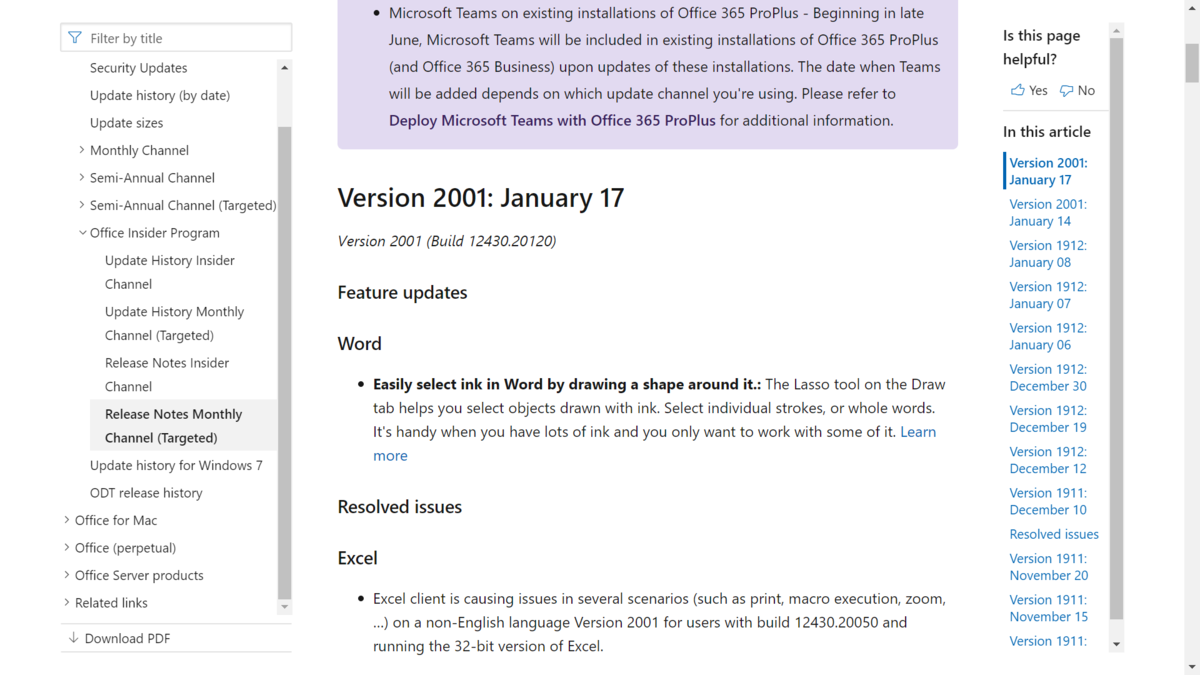This screenshot has width=1200, height=675.
Task: Click sidebar scrollbar down arrow
Action: tap(284, 606)
